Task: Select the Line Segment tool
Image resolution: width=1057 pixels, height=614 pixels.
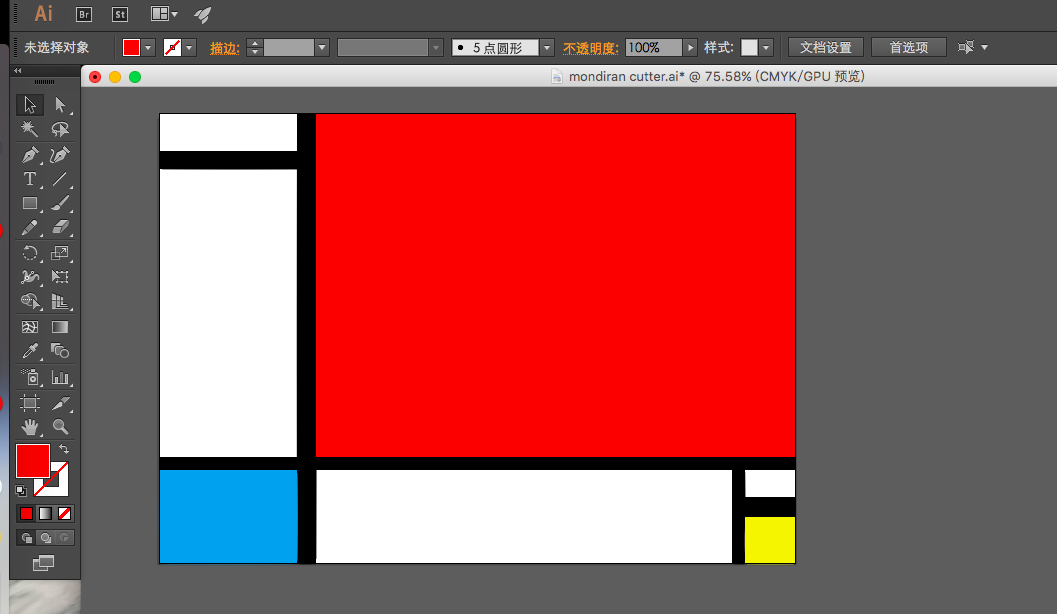Action: coord(60,179)
